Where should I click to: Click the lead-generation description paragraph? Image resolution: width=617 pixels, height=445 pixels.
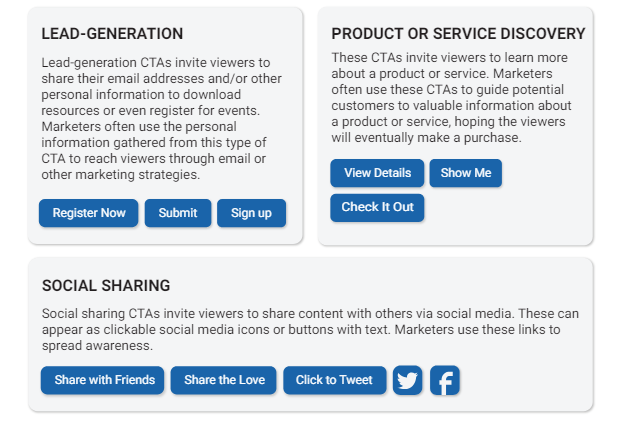161,118
